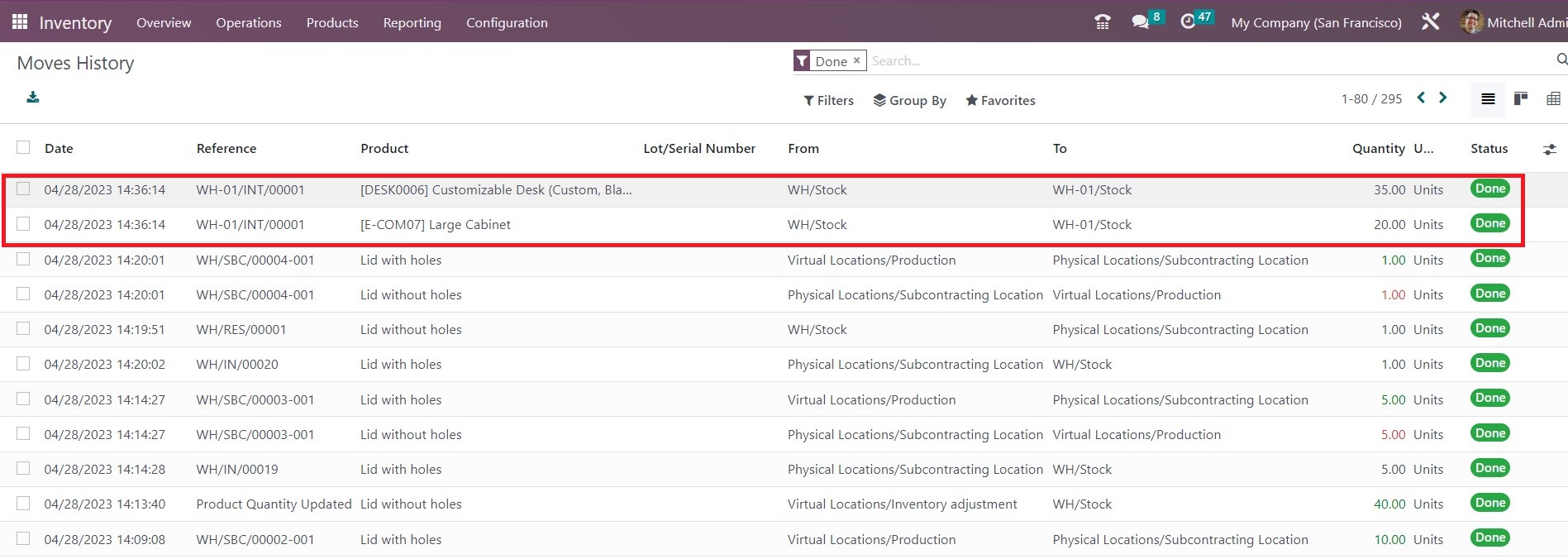
Task: Remove the Done filter facet
Action: pos(857,60)
